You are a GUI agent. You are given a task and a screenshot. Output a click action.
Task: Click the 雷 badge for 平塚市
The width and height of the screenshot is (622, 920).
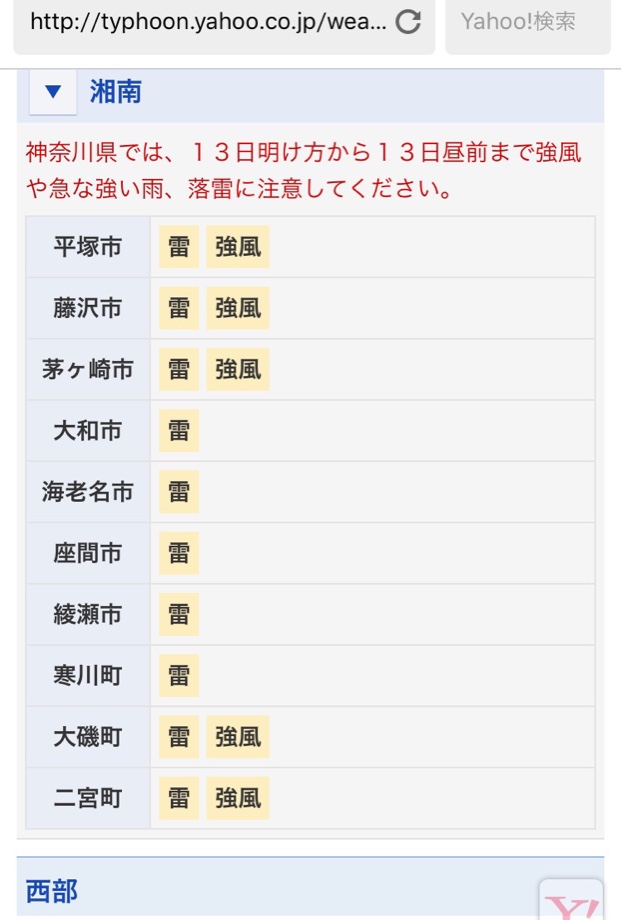(179, 246)
